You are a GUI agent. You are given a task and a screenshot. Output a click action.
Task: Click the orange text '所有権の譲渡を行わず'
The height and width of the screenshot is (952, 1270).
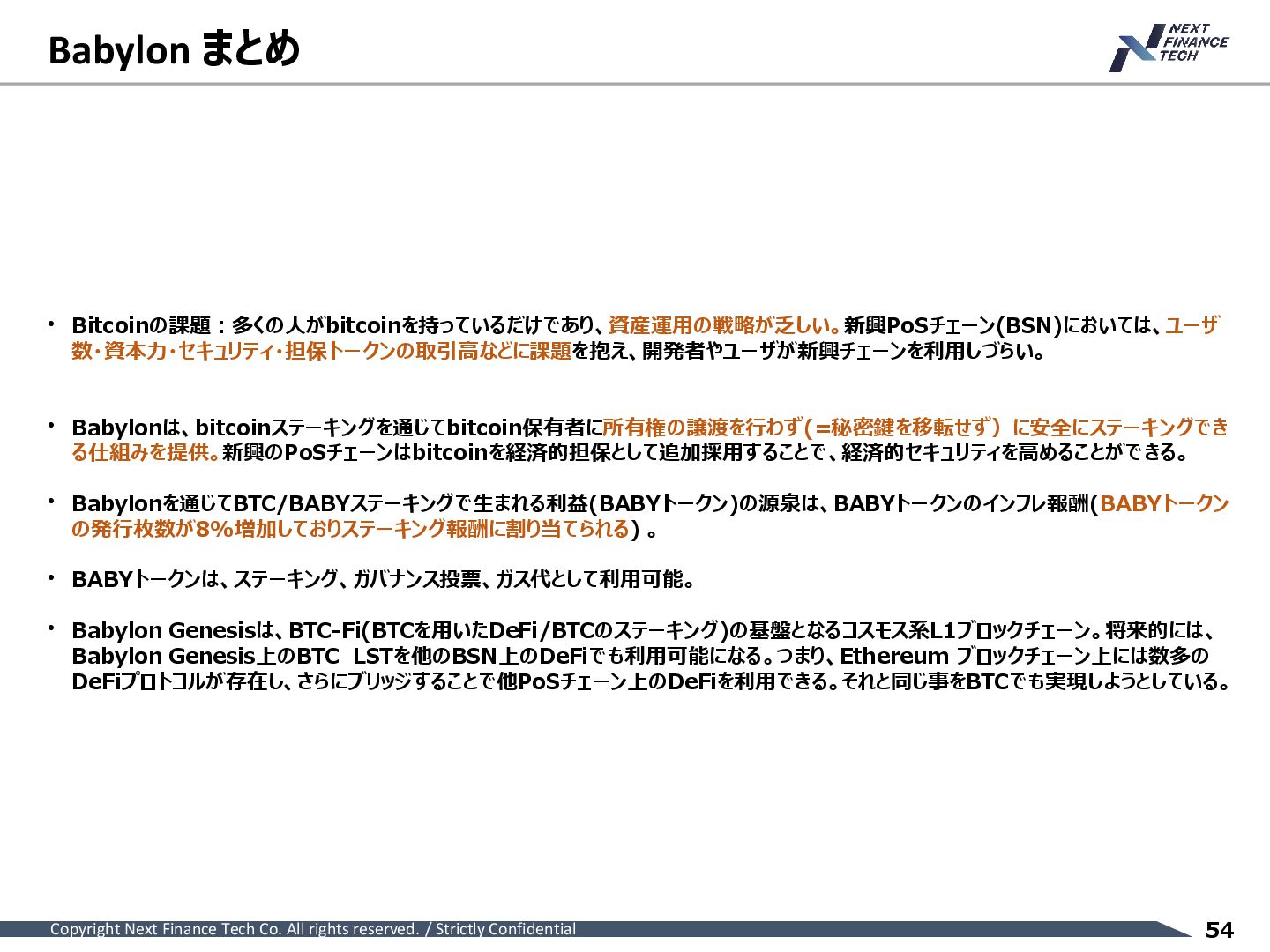click(x=702, y=428)
